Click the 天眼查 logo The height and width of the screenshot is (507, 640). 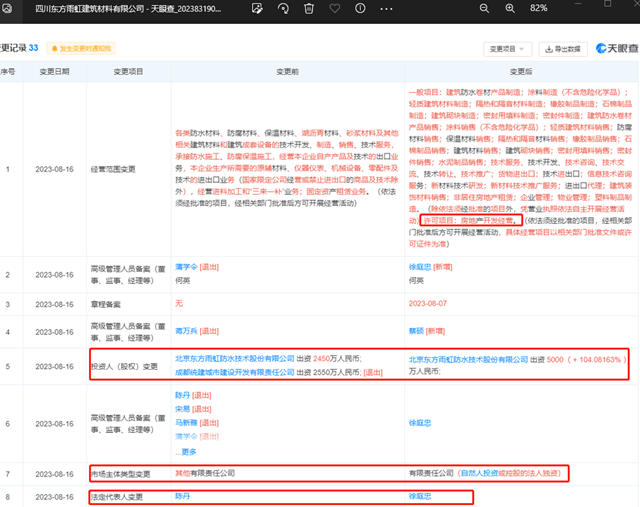[617, 48]
